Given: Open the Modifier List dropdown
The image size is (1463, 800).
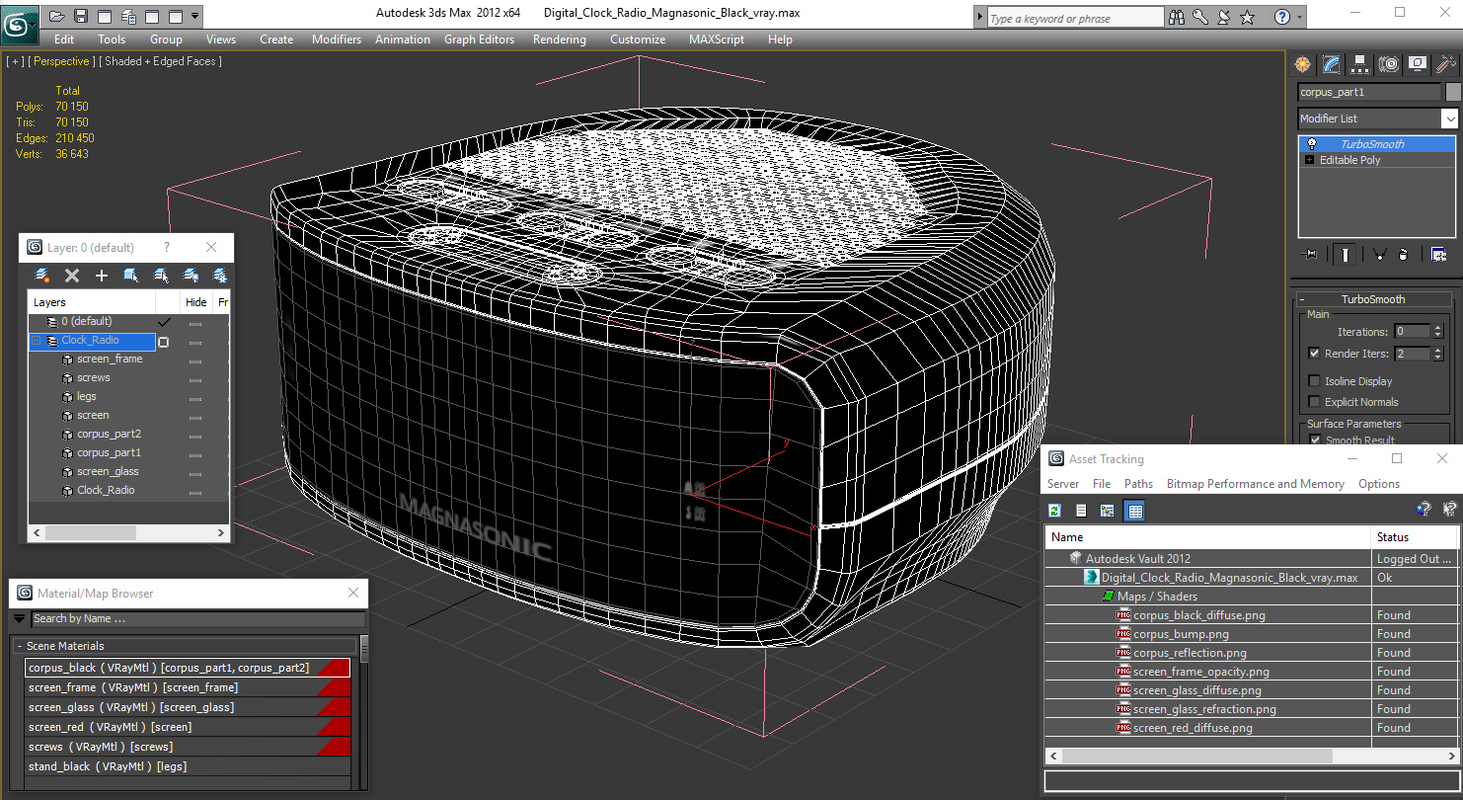Looking at the screenshot, I should (1452, 118).
